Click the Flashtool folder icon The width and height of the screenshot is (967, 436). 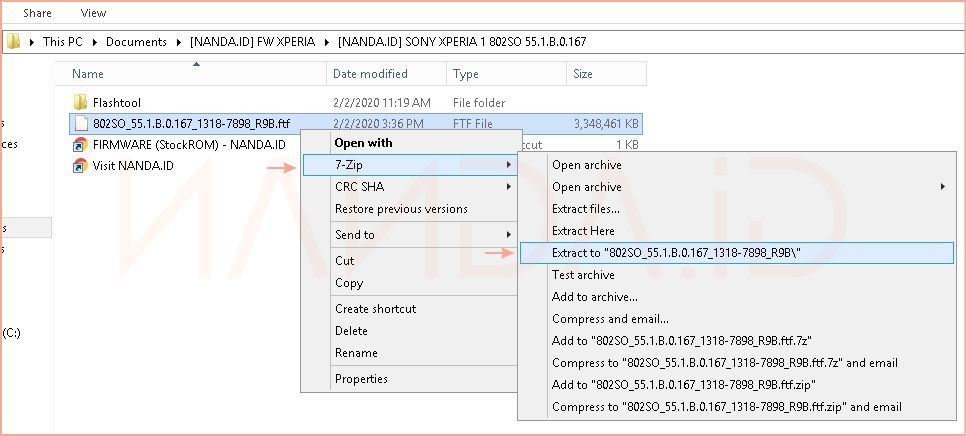80,102
